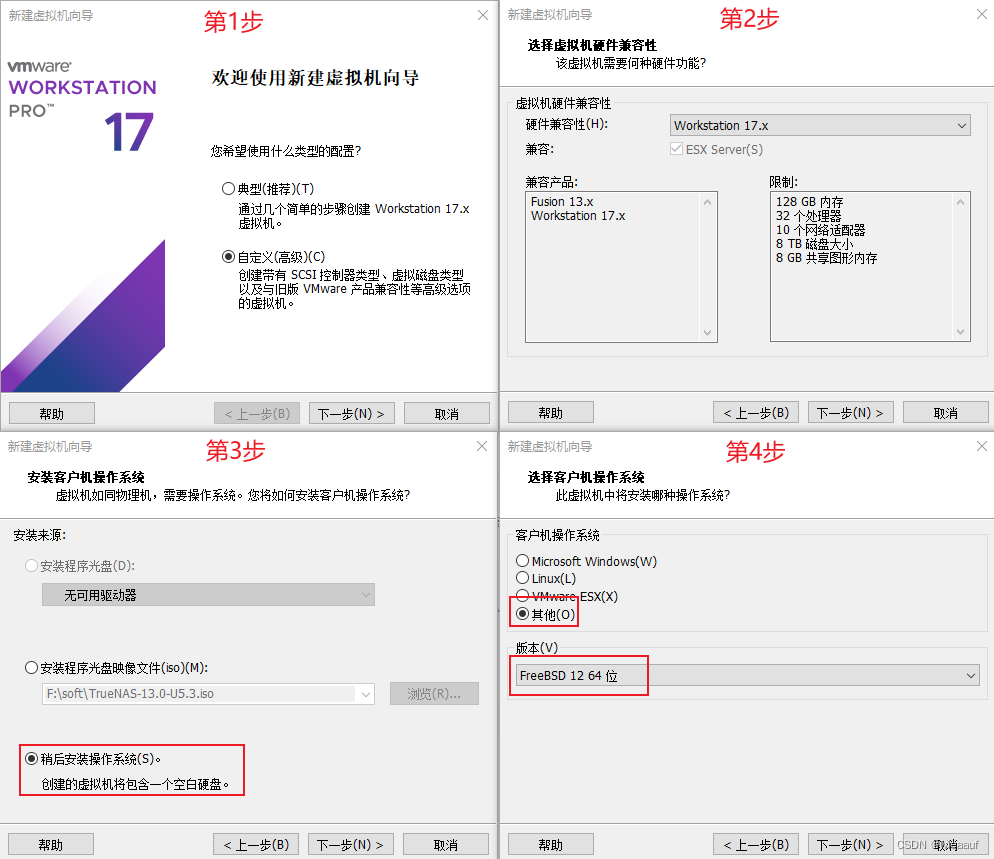Click 下一步 button in step 2 wizard
994x859 pixels.
[850, 413]
